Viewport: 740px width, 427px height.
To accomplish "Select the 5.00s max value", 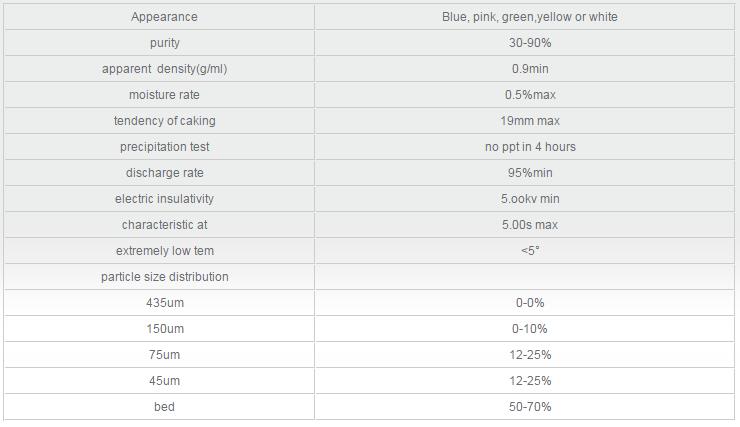I will 530,225.
